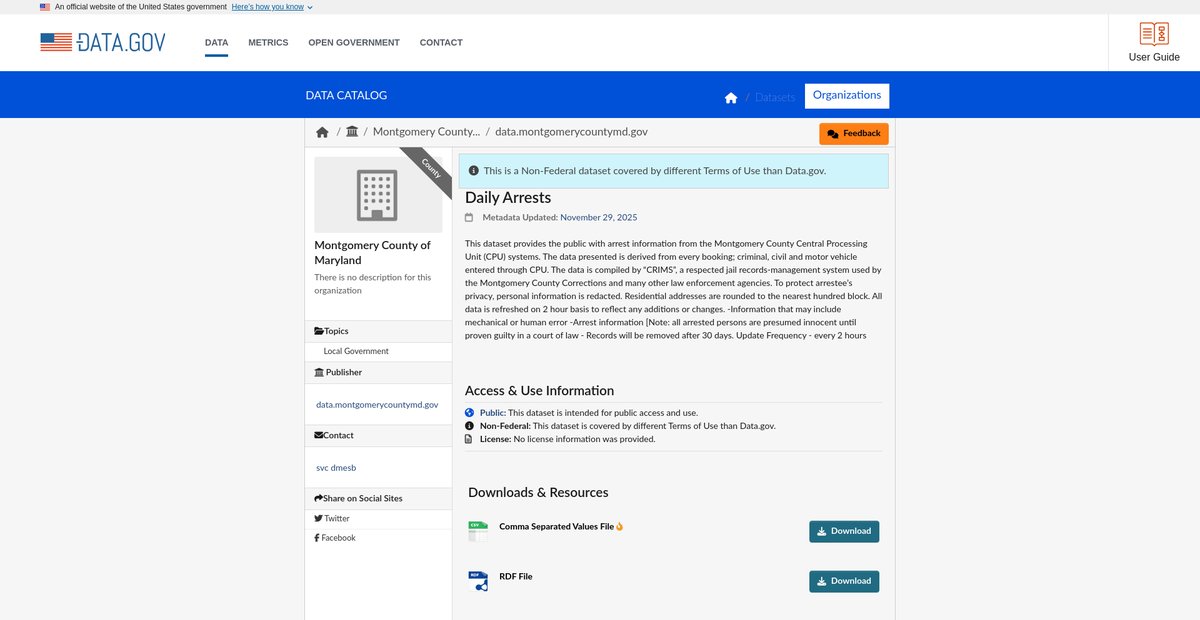The height and width of the screenshot is (620, 1200).
Task: Click the globe icon beside Public
Action: pos(469,413)
